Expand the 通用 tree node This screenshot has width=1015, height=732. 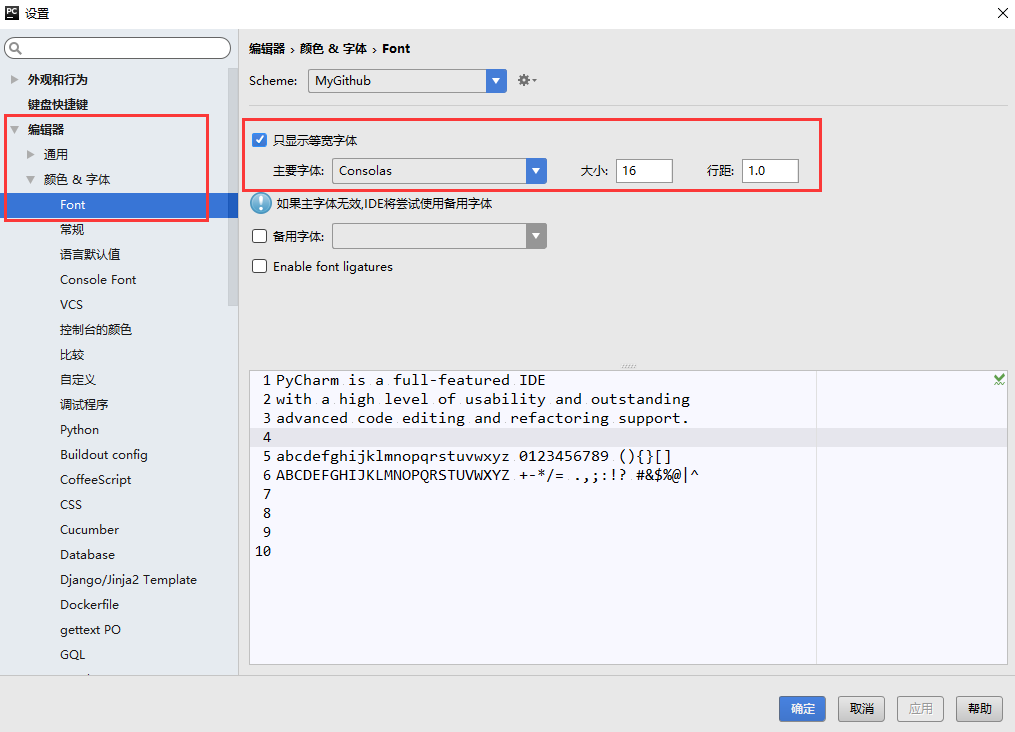coord(30,154)
